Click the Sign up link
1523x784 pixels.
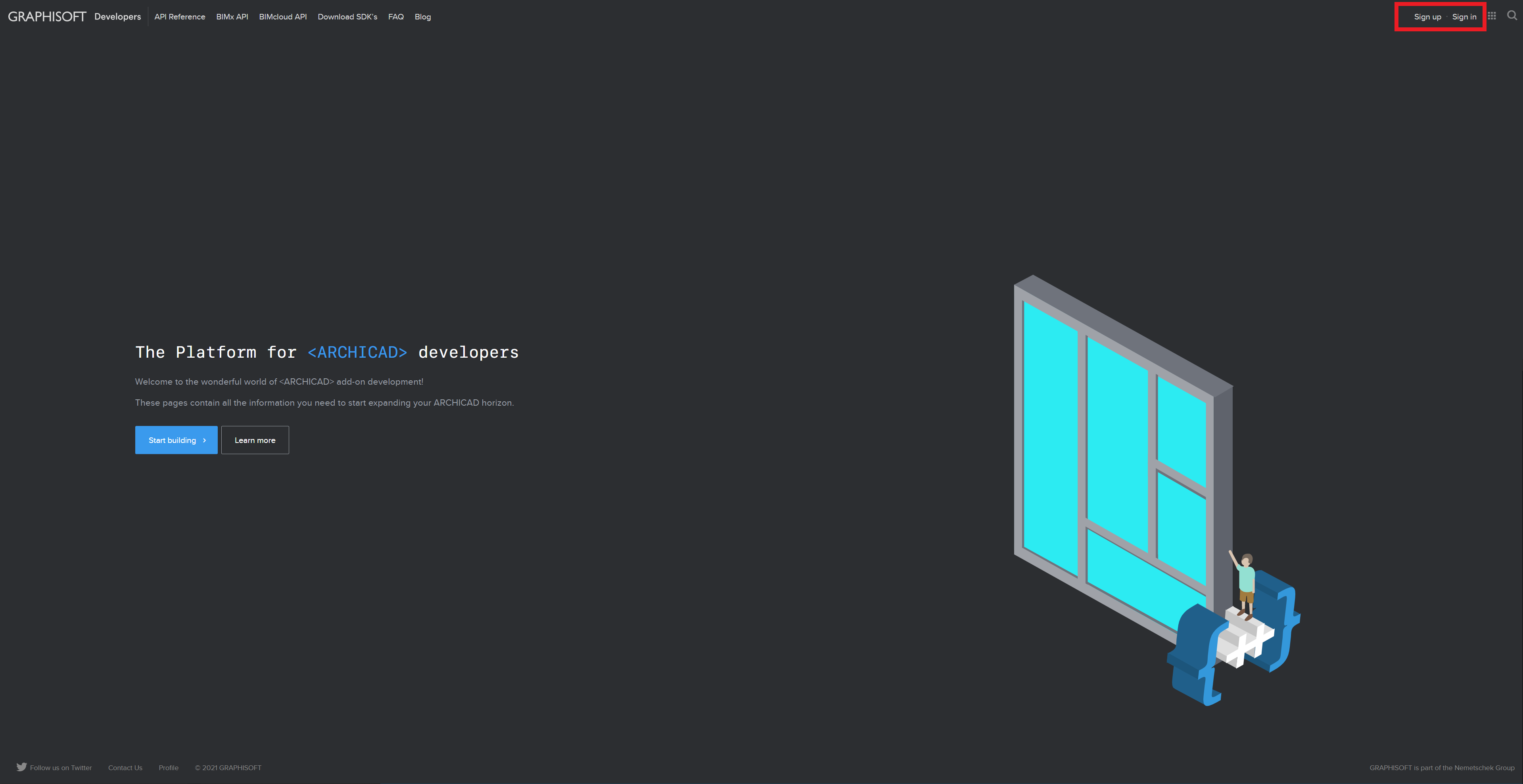coord(1427,17)
